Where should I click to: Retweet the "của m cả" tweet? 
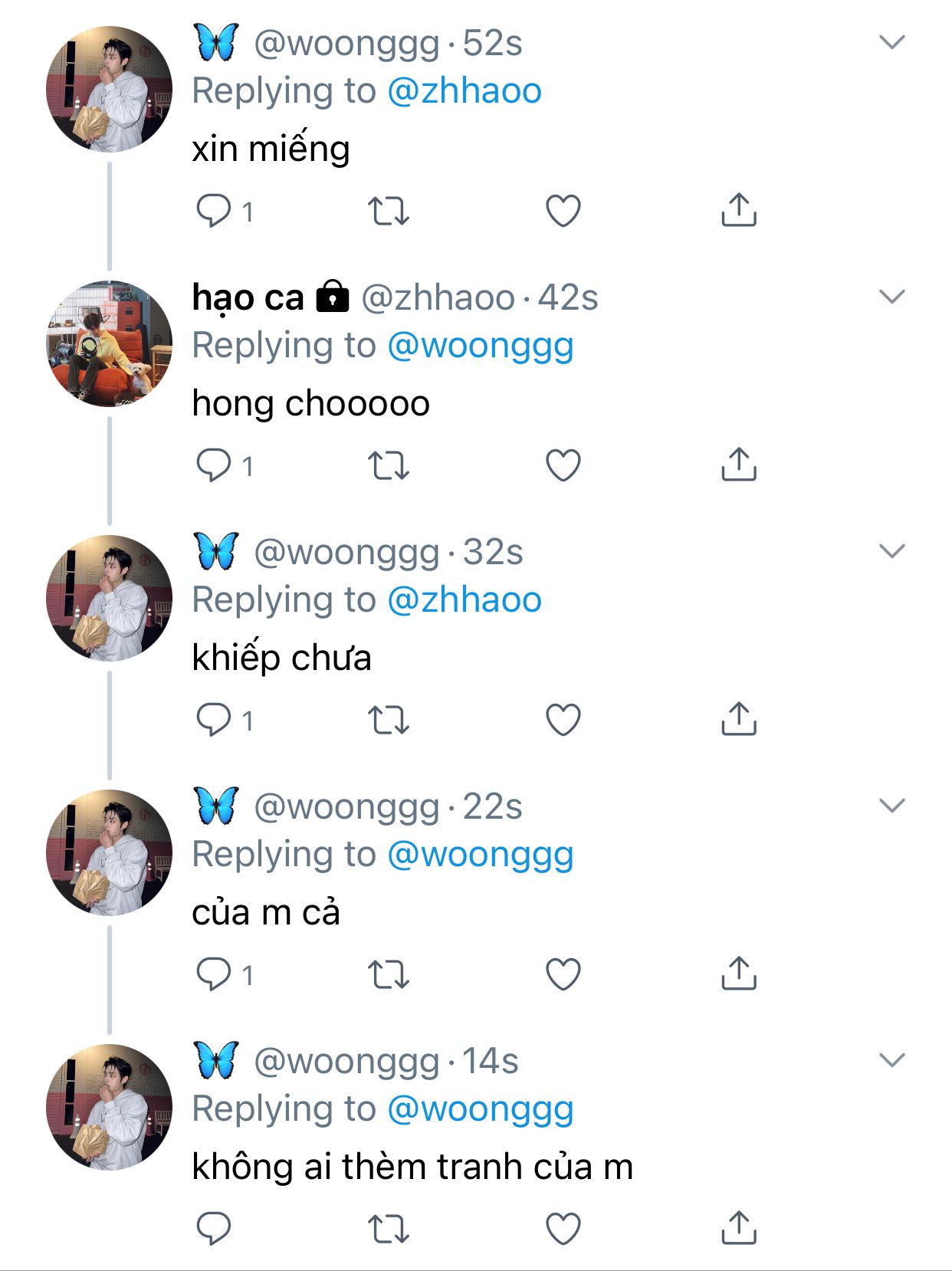pos(389,974)
